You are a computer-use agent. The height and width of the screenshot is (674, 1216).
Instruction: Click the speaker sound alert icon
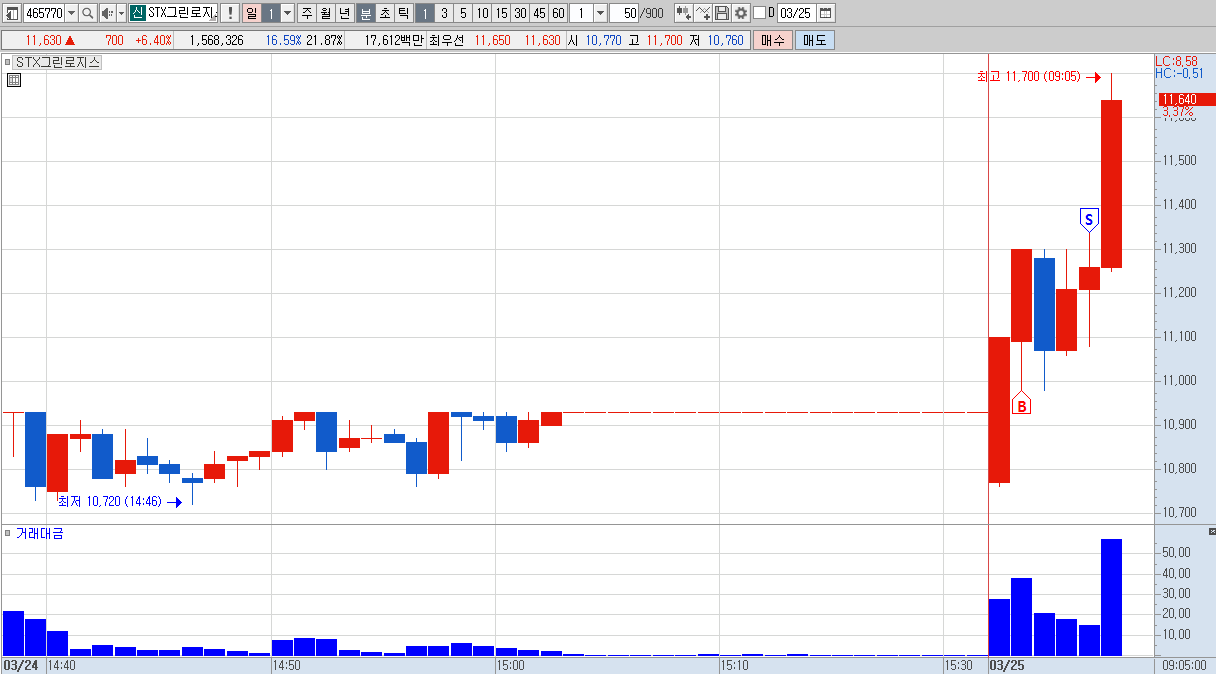(x=107, y=13)
